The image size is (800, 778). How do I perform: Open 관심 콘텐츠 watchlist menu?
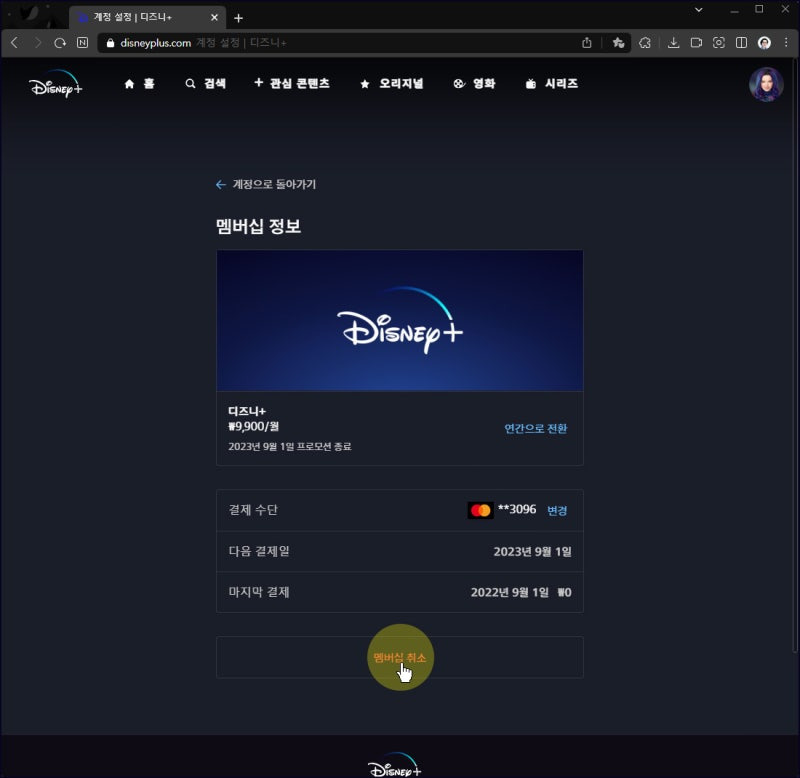(x=292, y=83)
